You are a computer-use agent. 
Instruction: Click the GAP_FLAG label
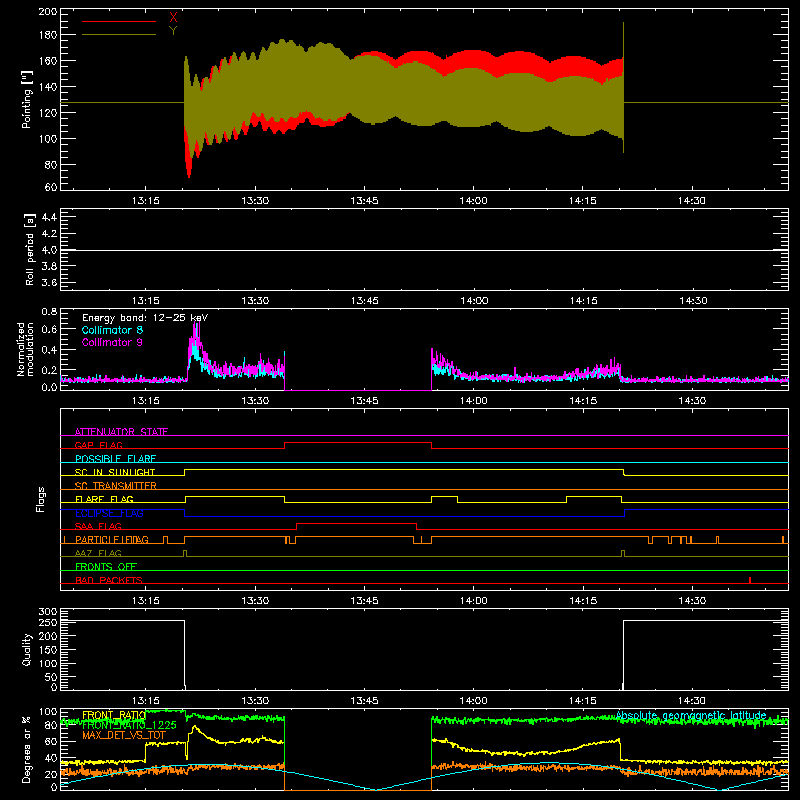(98, 445)
